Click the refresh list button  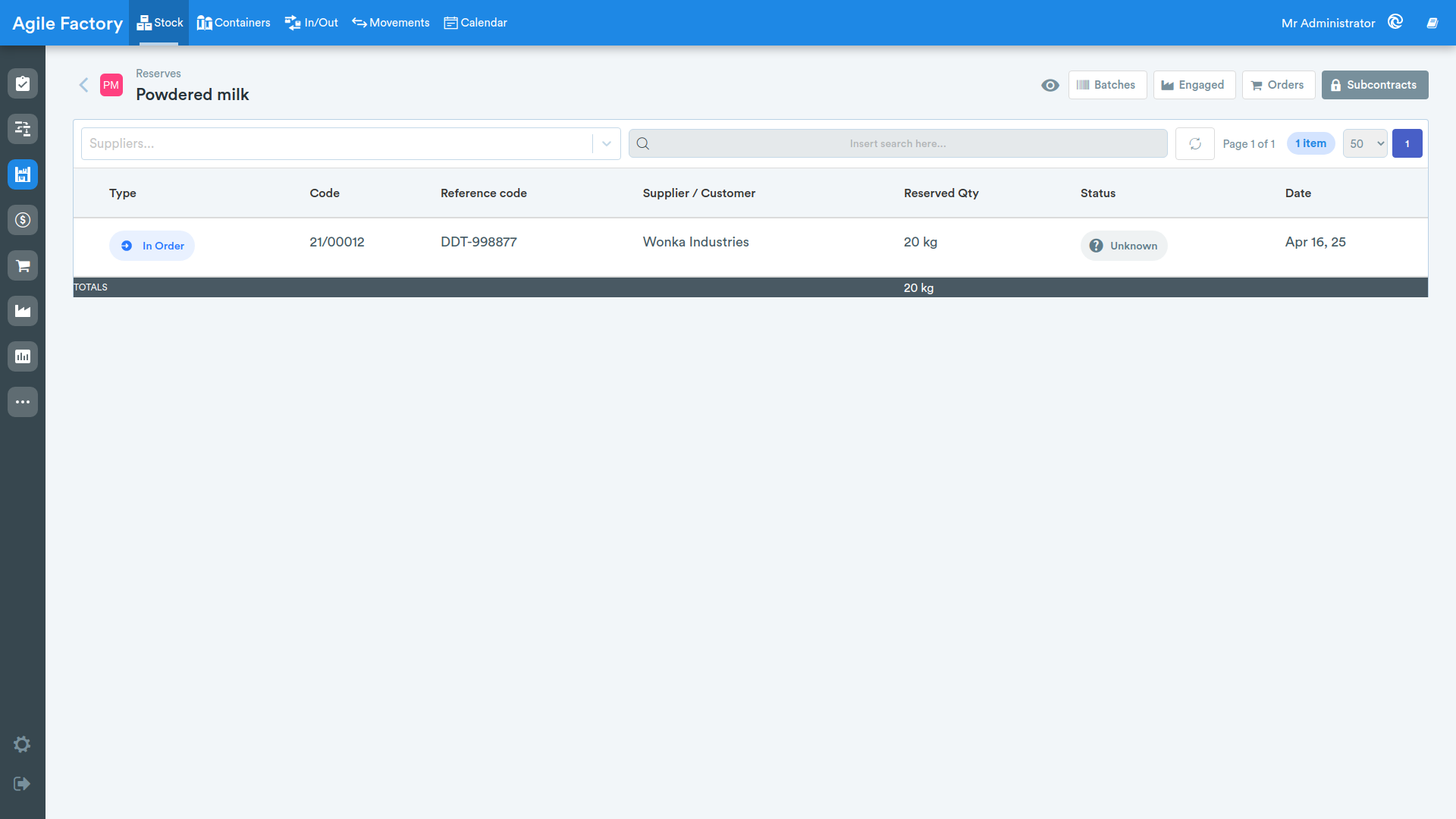pyautogui.click(x=1195, y=143)
